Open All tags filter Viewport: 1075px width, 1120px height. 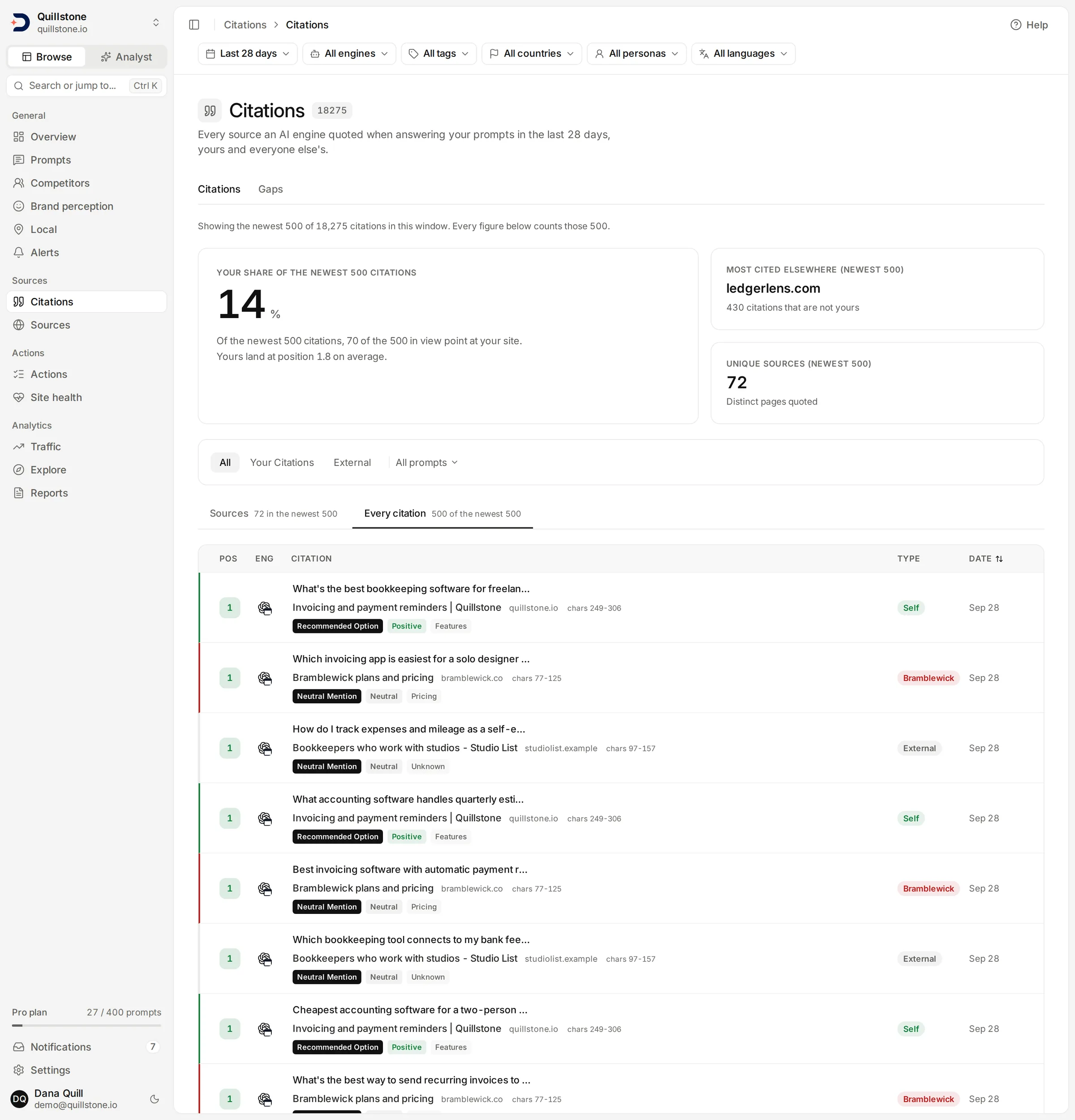point(439,54)
